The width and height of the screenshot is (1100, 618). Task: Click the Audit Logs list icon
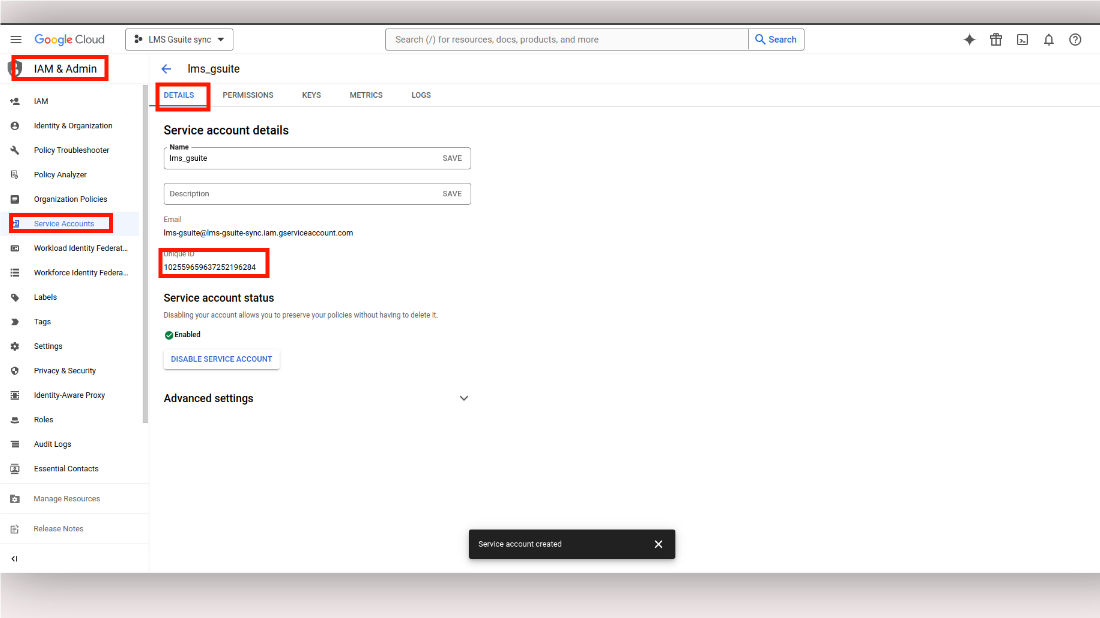point(15,445)
